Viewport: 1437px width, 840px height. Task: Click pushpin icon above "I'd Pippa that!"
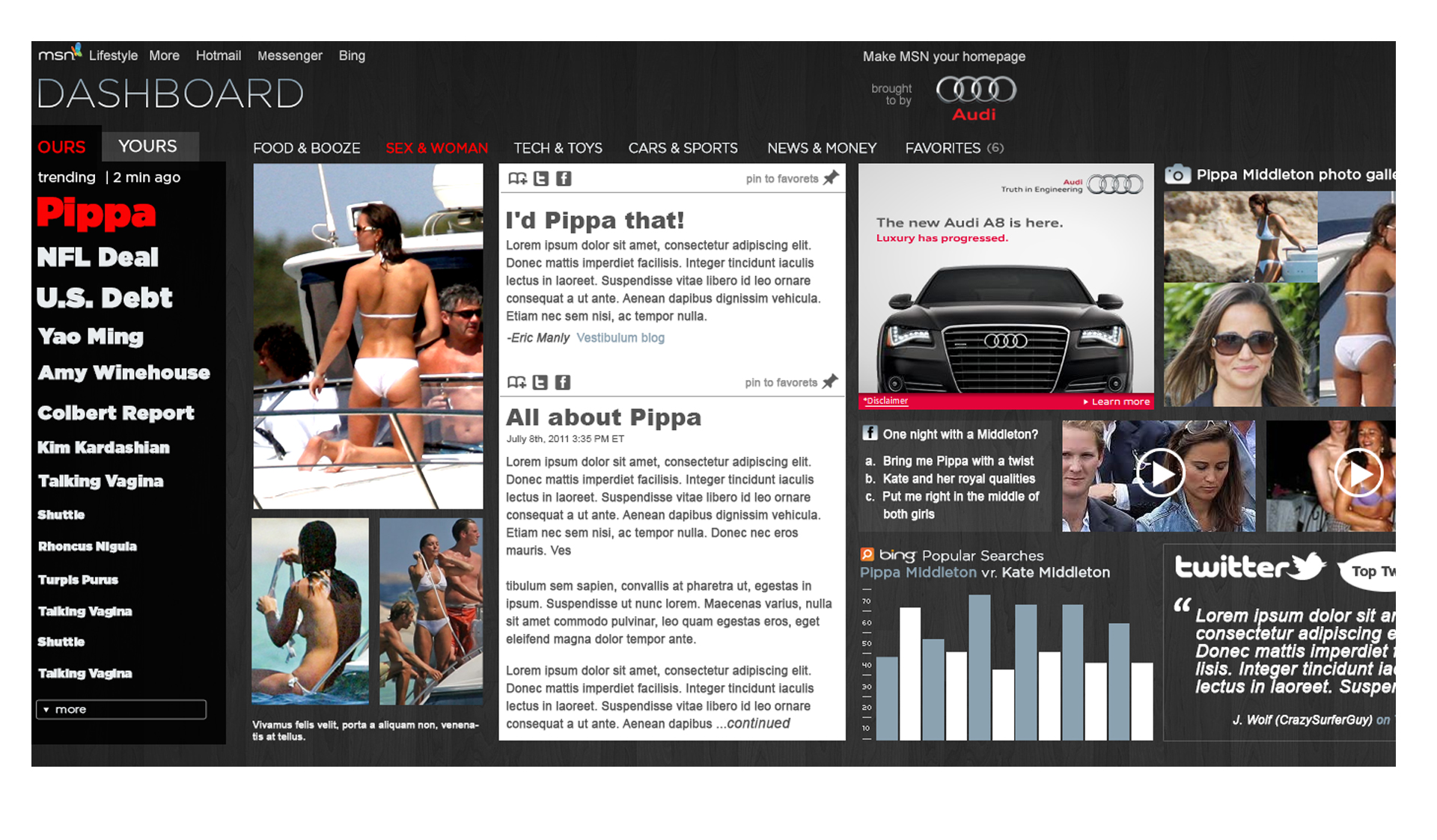click(831, 178)
